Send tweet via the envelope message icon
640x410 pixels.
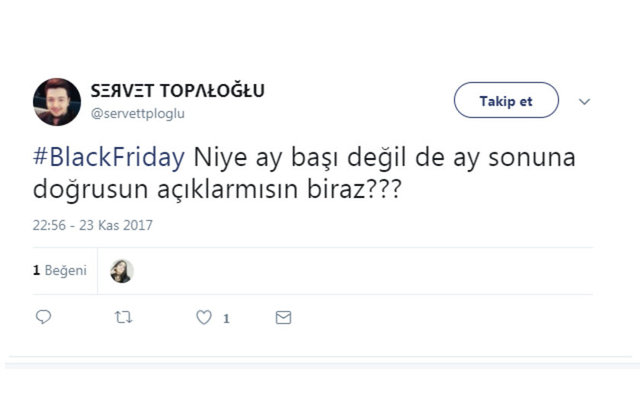[x=283, y=318]
